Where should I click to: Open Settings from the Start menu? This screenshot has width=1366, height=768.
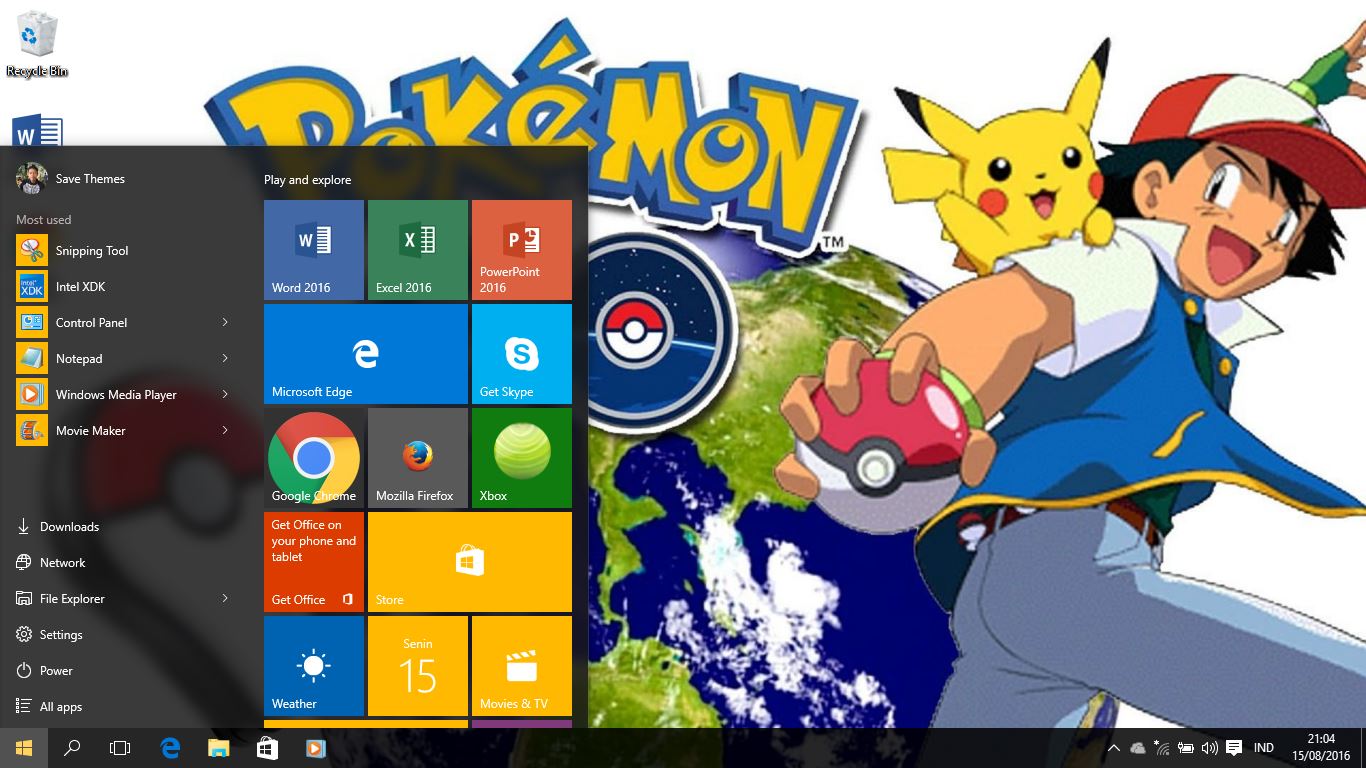point(124,635)
